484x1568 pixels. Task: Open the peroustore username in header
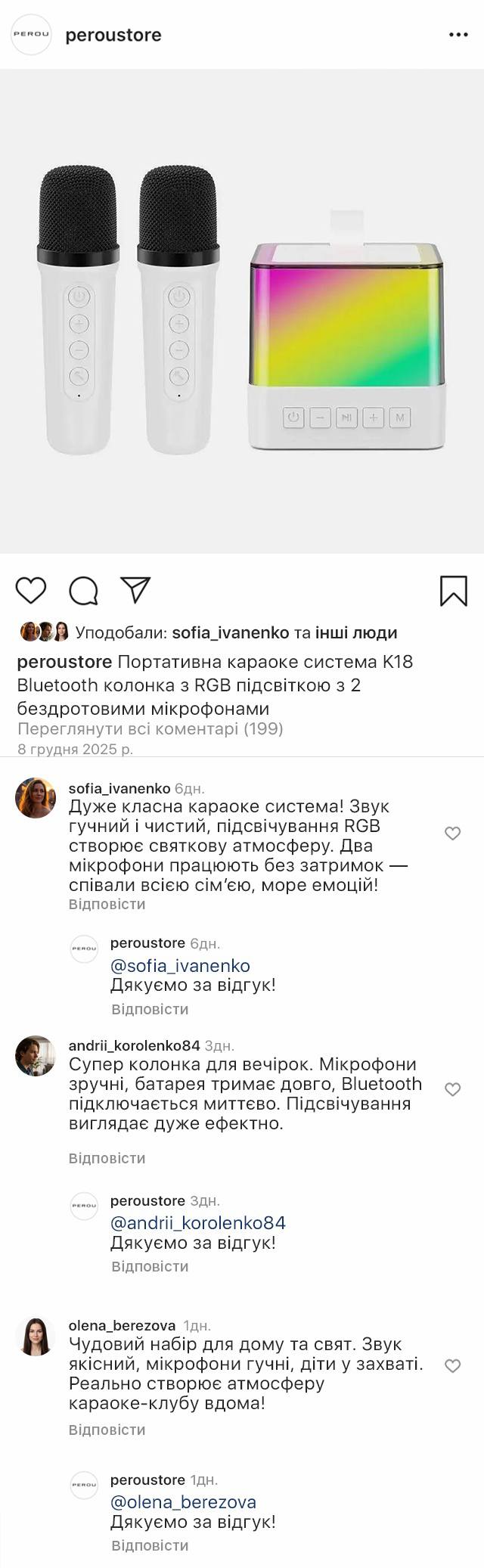click(x=113, y=35)
